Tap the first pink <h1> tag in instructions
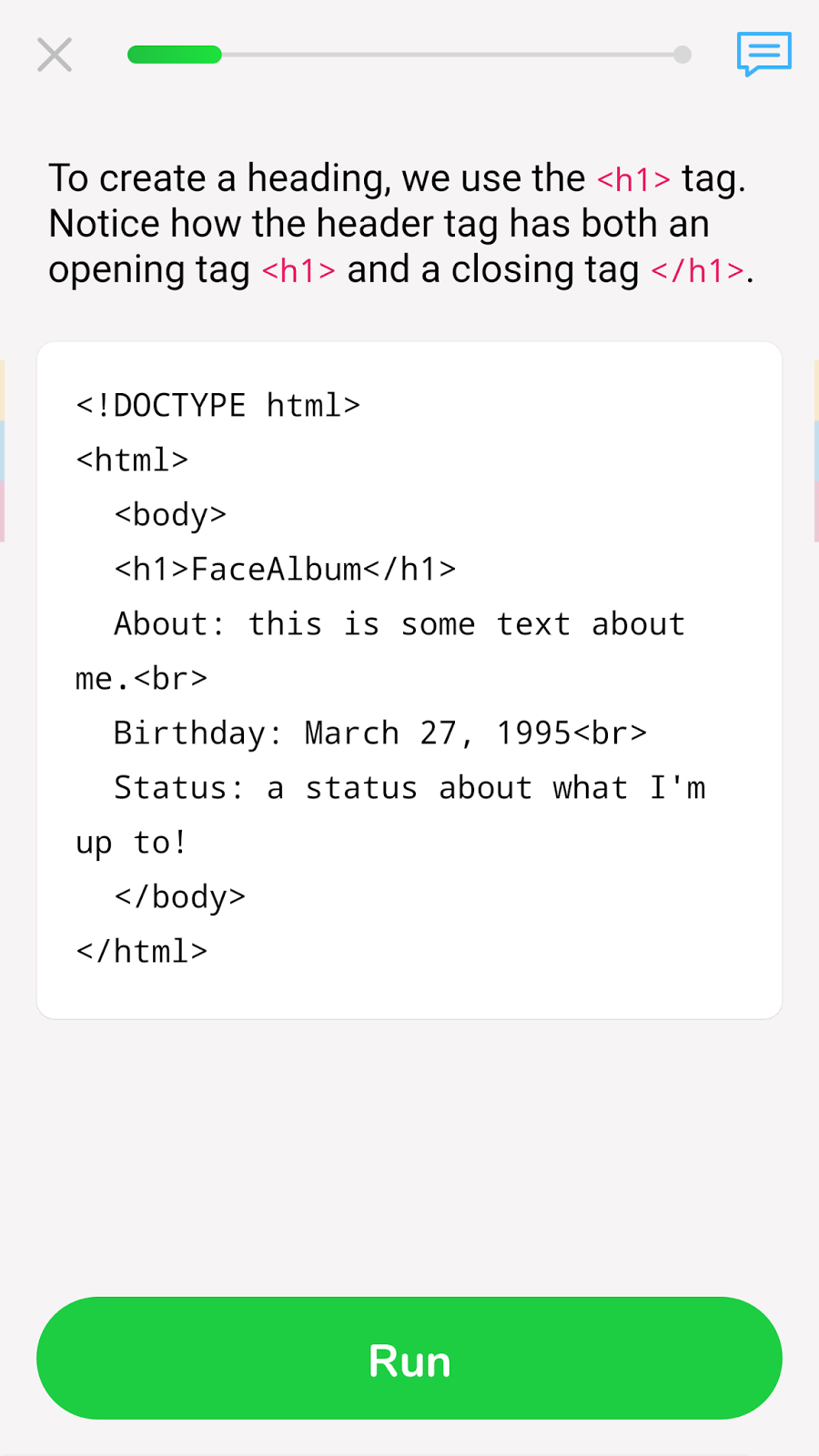The width and height of the screenshot is (819, 1456). pos(633,179)
